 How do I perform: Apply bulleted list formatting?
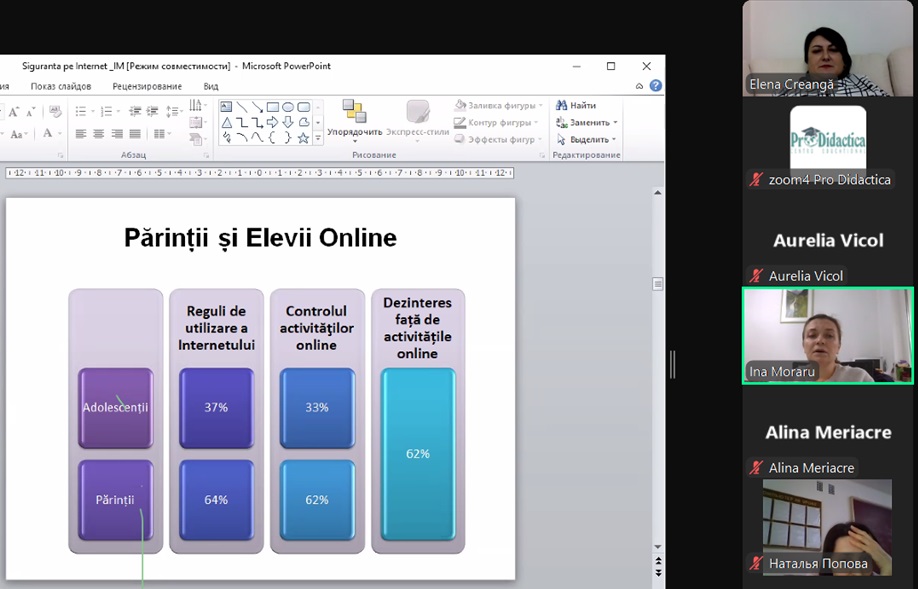81,111
